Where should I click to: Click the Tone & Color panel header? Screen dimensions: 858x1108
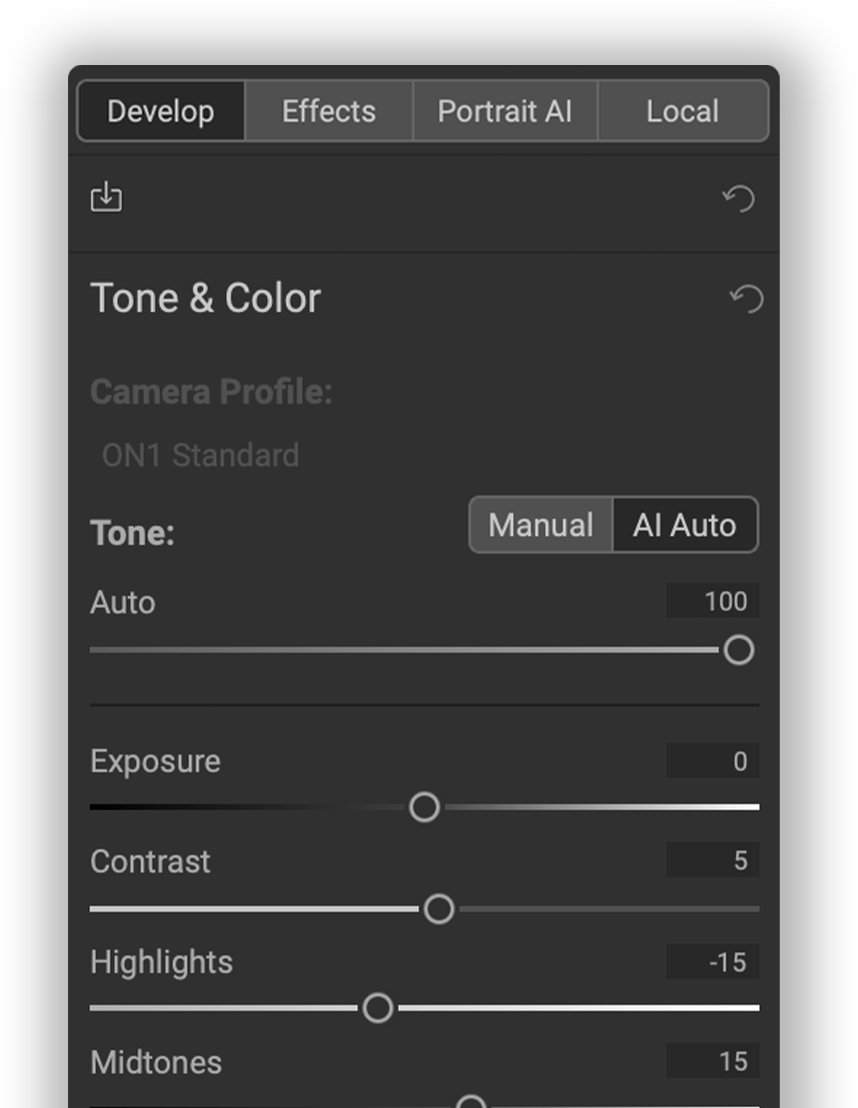pos(205,297)
